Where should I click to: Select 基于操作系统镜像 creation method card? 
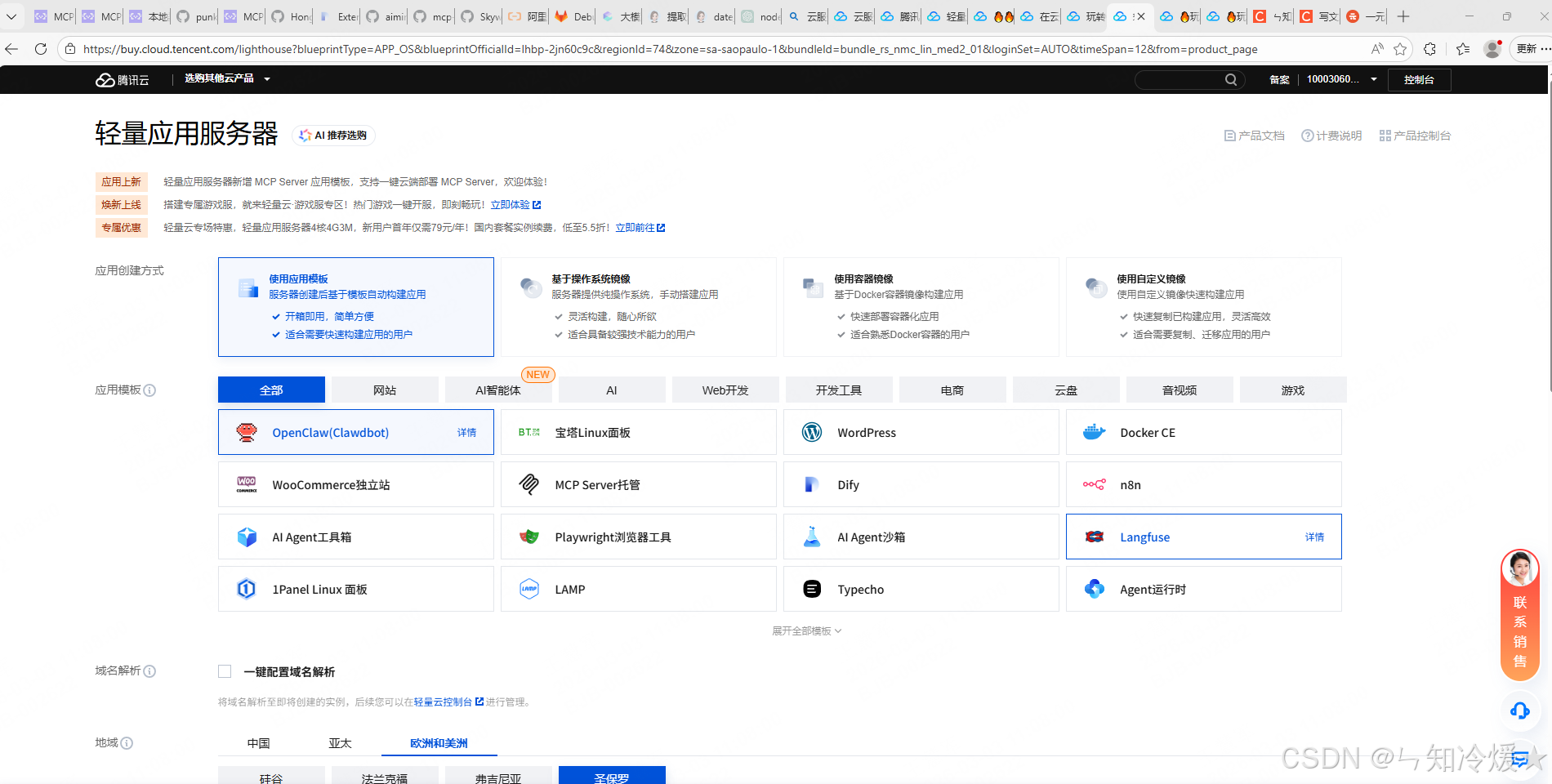tap(639, 307)
